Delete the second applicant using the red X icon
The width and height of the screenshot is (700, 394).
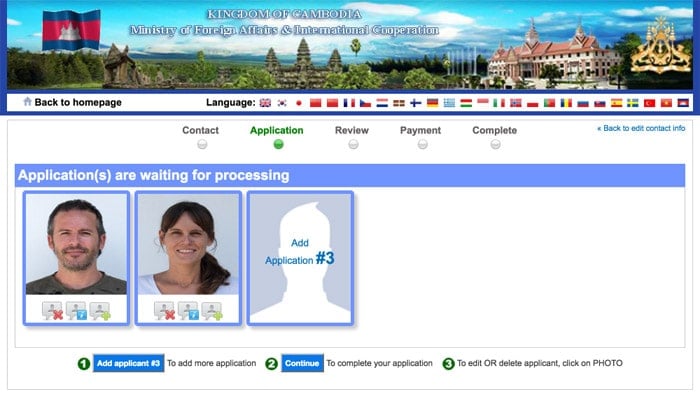click(164, 311)
